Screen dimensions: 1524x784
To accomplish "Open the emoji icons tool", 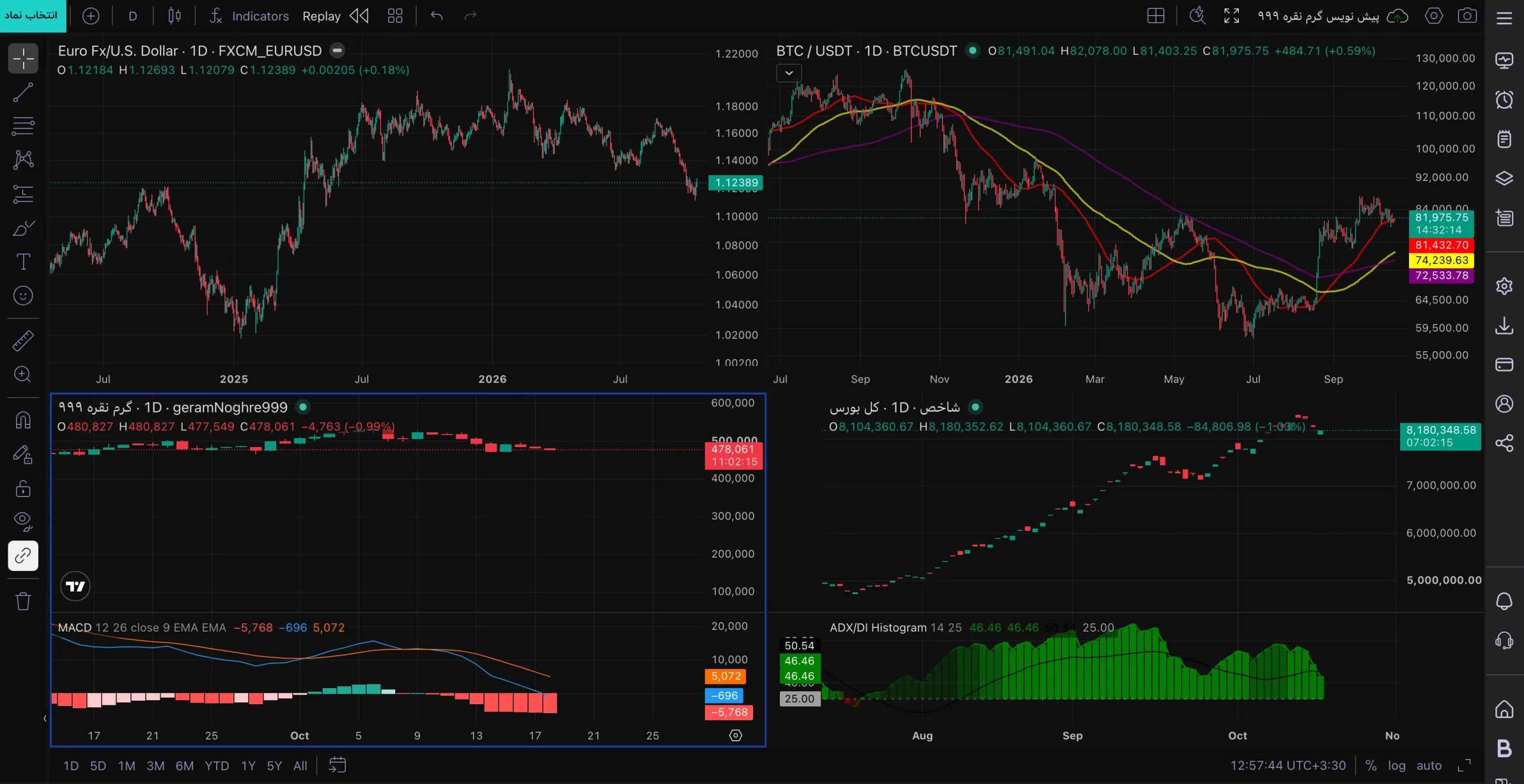I will tap(23, 296).
